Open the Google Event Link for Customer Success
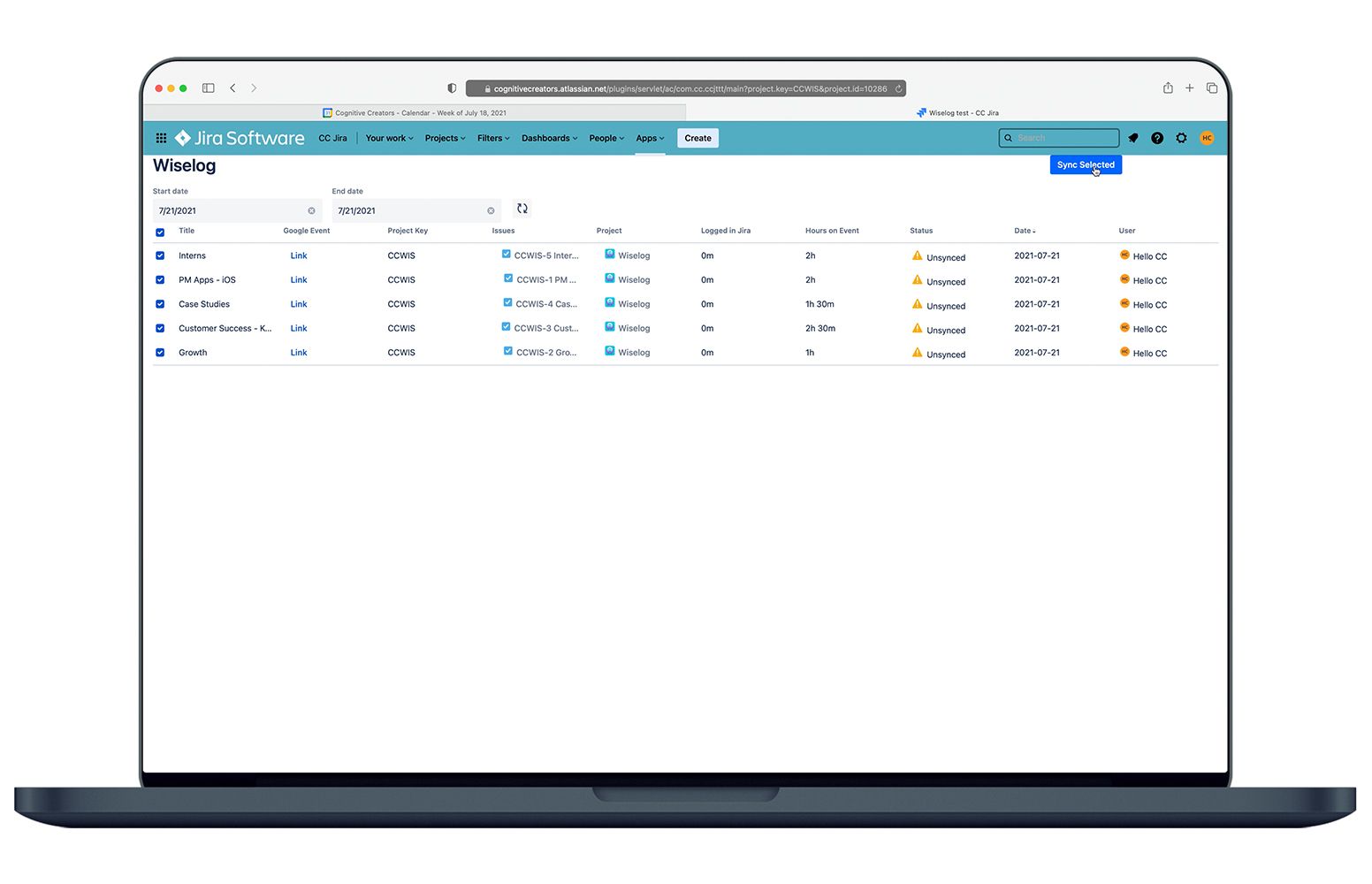Viewport: 1372px width, 884px height. point(299,328)
